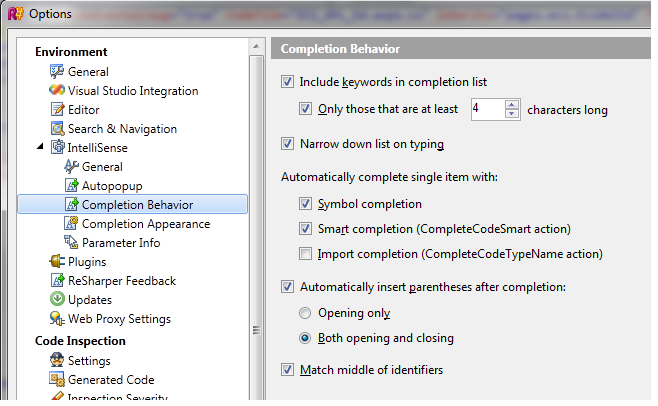
Task: Decrease the characters long spinner value
Action: (512, 114)
